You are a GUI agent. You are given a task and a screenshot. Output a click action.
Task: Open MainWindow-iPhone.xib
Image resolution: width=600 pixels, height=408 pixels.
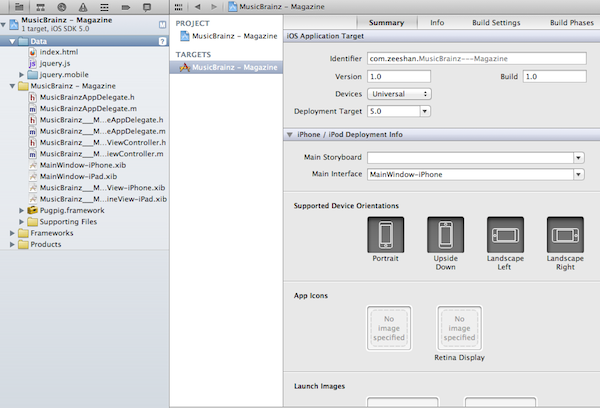coord(83,165)
